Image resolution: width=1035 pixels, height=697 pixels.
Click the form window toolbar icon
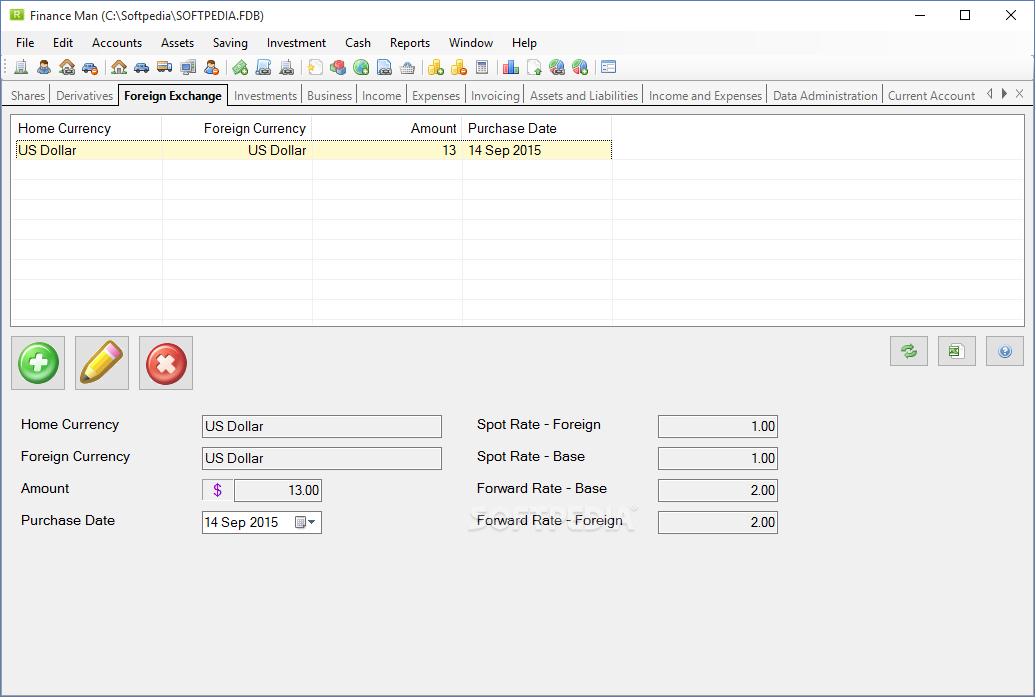609,67
